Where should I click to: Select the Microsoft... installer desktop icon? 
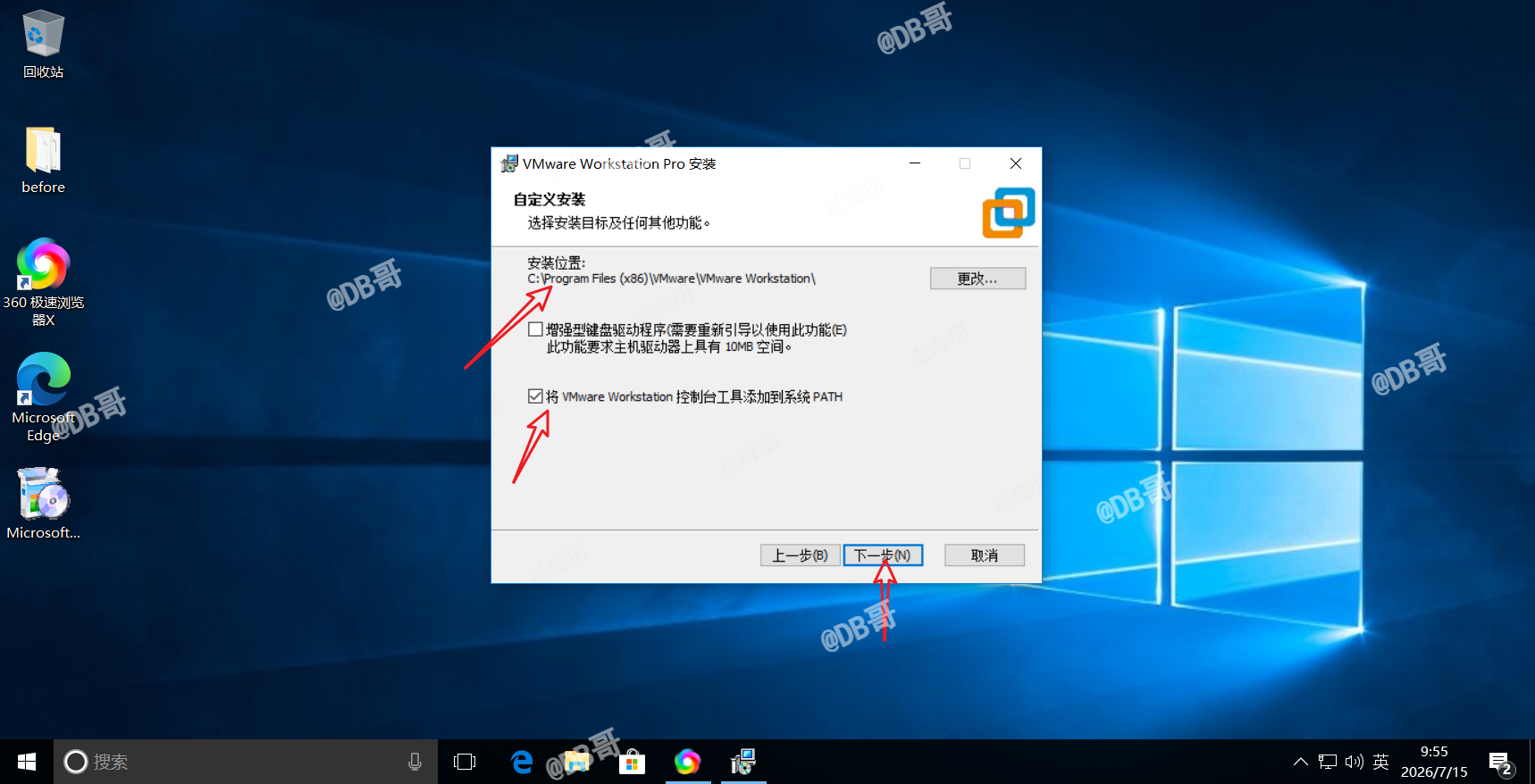point(43,504)
